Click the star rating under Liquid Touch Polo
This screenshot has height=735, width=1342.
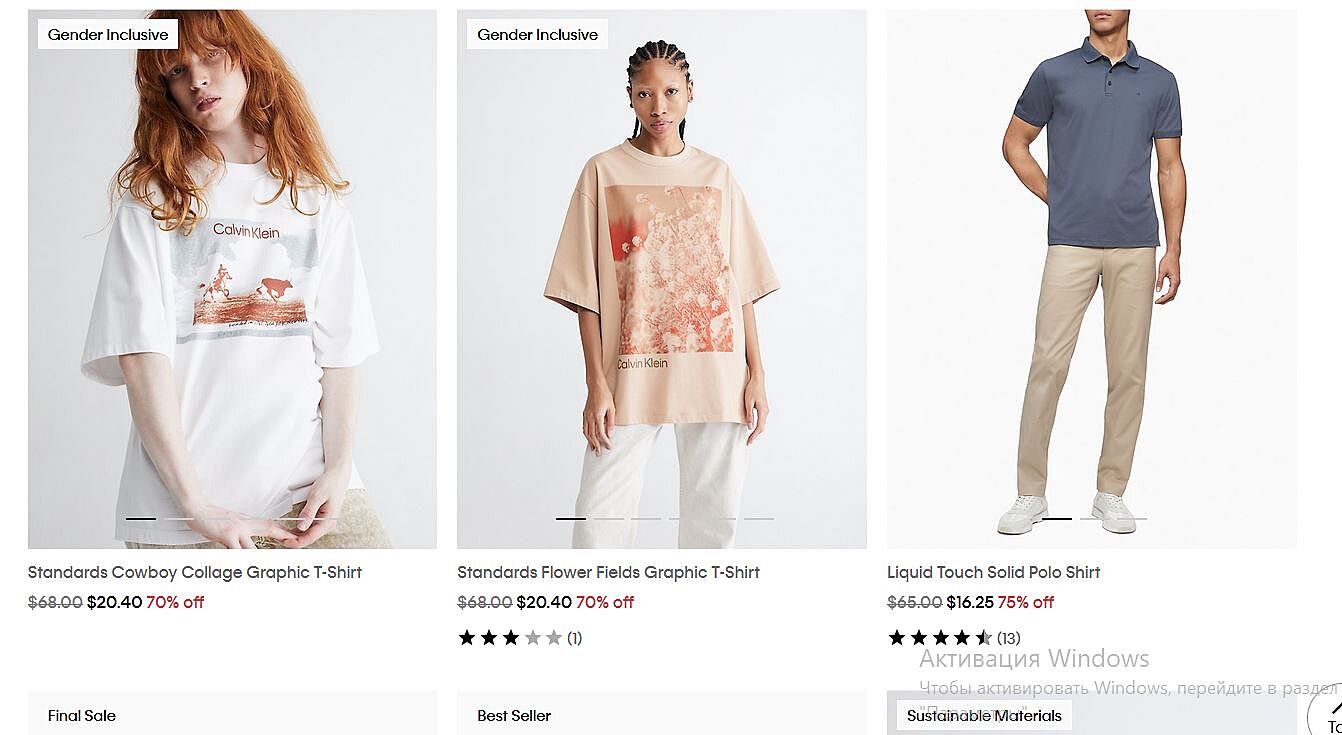(x=940, y=638)
